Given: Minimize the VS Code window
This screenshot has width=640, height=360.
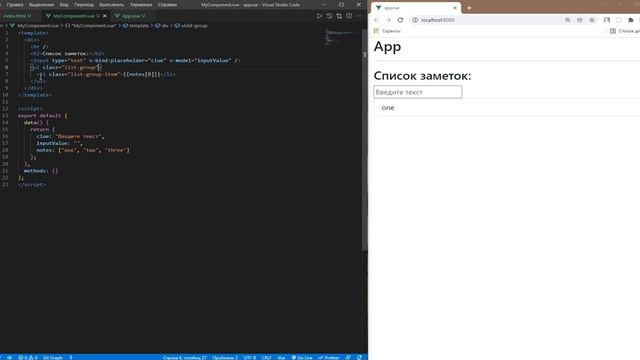Looking at the screenshot, I should pyautogui.click(x=324, y=4).
